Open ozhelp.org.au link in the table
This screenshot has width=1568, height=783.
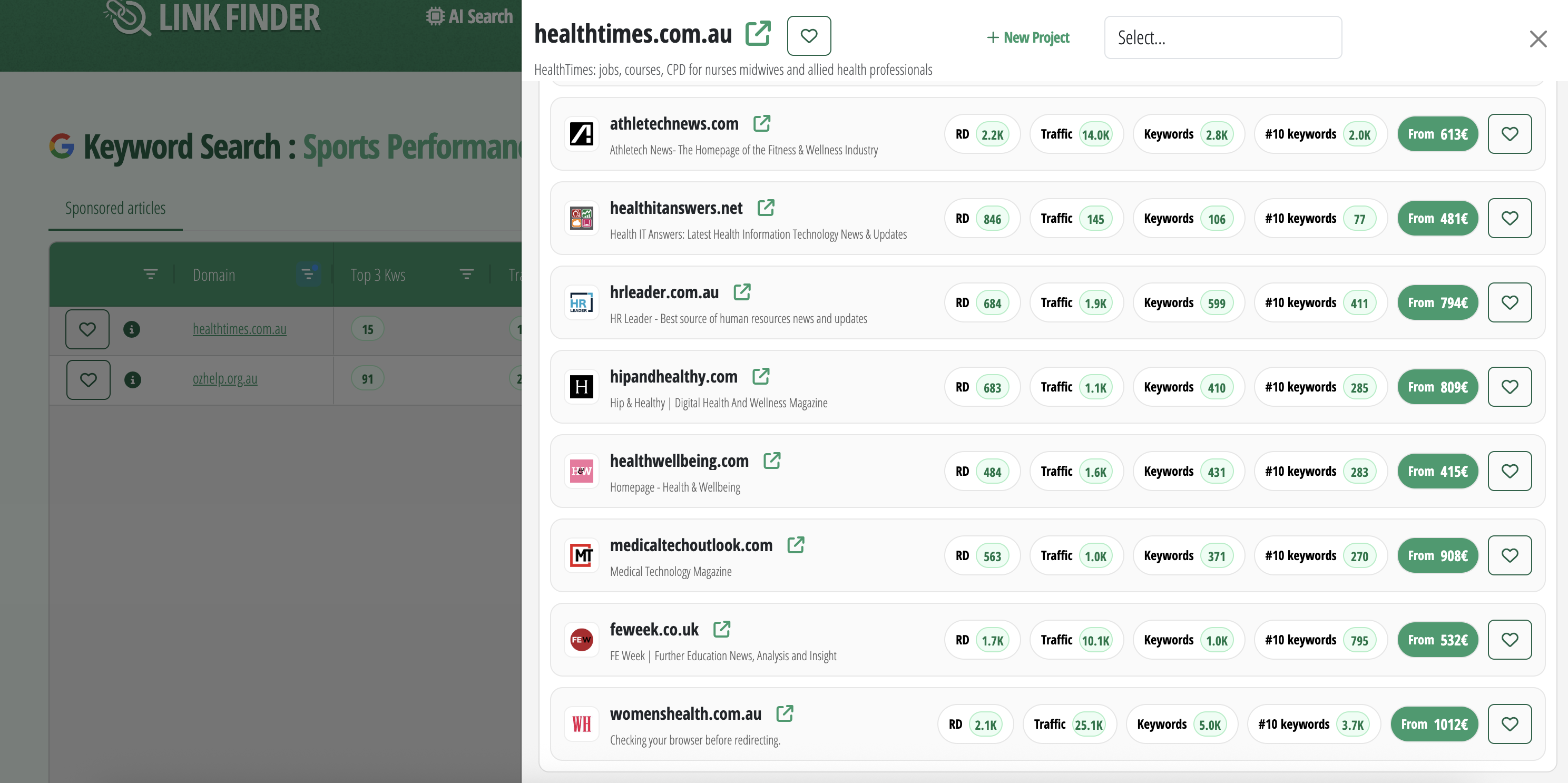tap(224, 379)
